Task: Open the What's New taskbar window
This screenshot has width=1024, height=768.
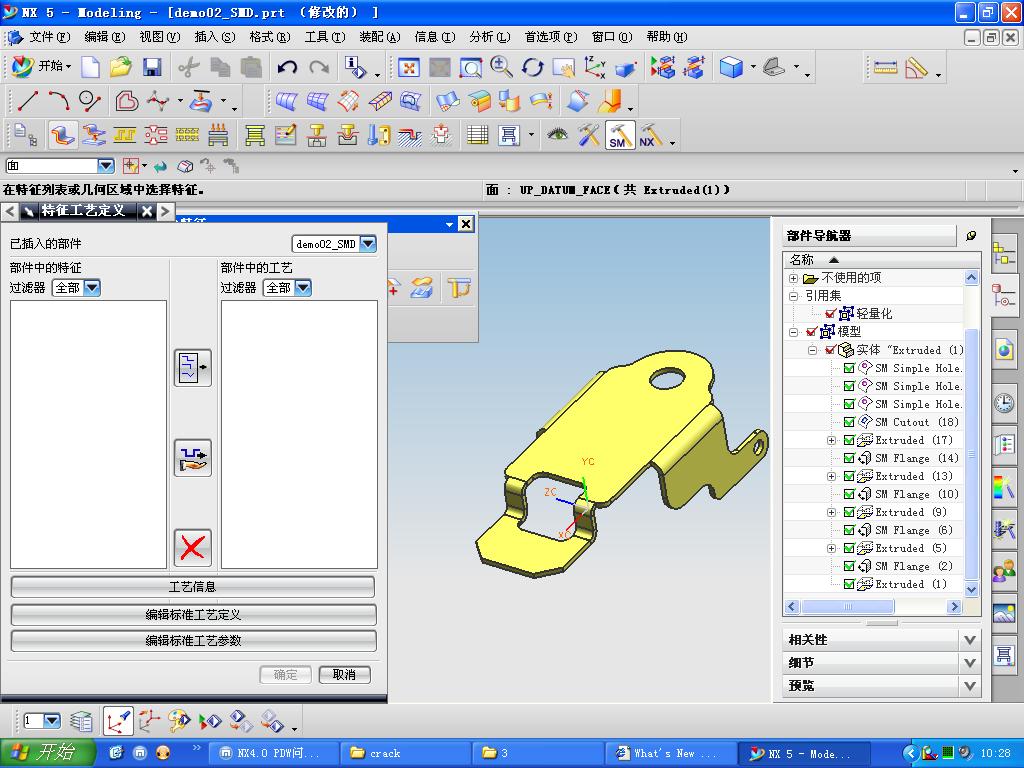Action: (x=670, y=753)
